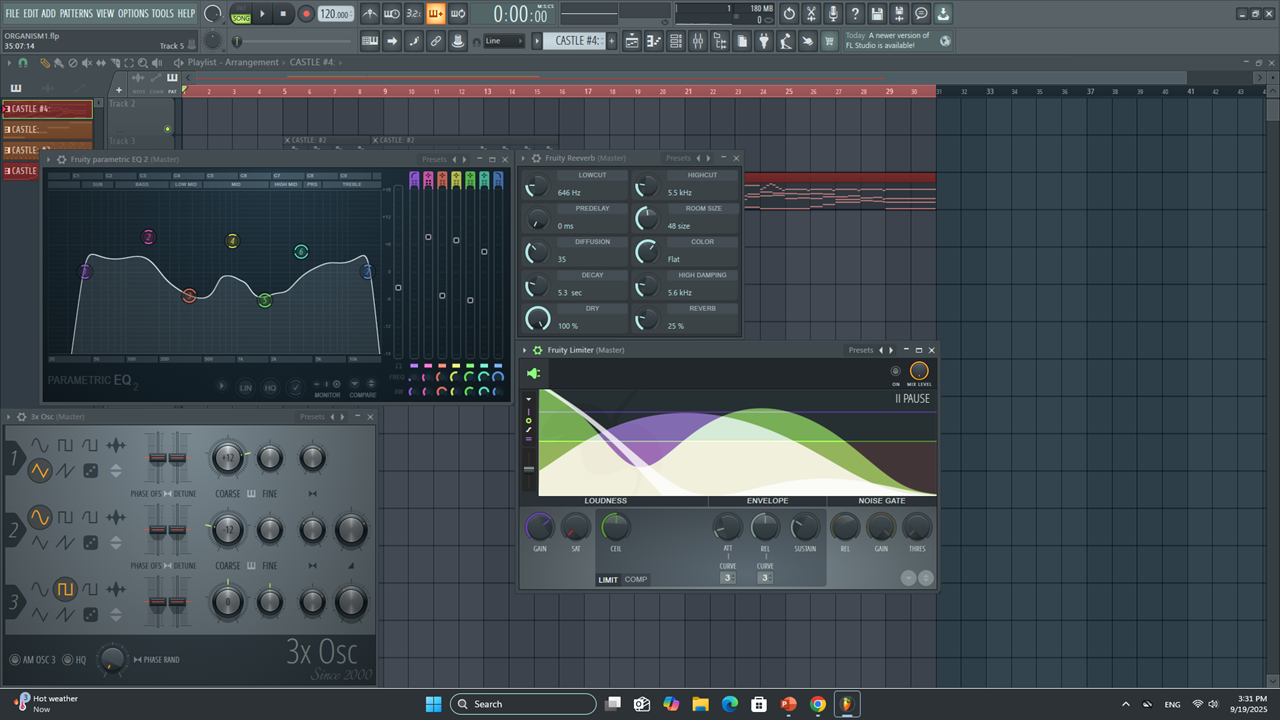
Task: Open File Explorer from taskbar
Action: (x=700, y=704)
